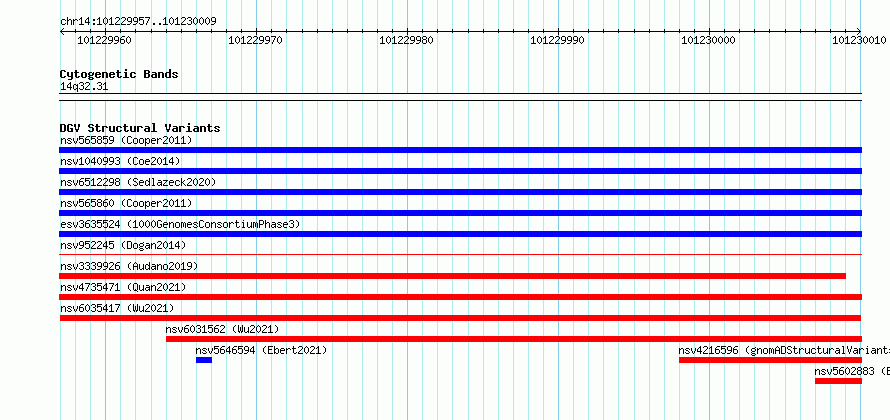Screen dimensions: 890x420
Task: Click the nsv565860 (Cooper2011) label
Action: tap(126, 203)
